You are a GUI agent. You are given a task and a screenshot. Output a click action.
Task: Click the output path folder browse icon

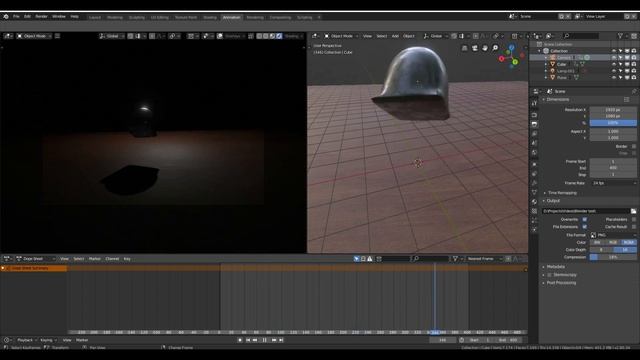[x=633, y=211]
